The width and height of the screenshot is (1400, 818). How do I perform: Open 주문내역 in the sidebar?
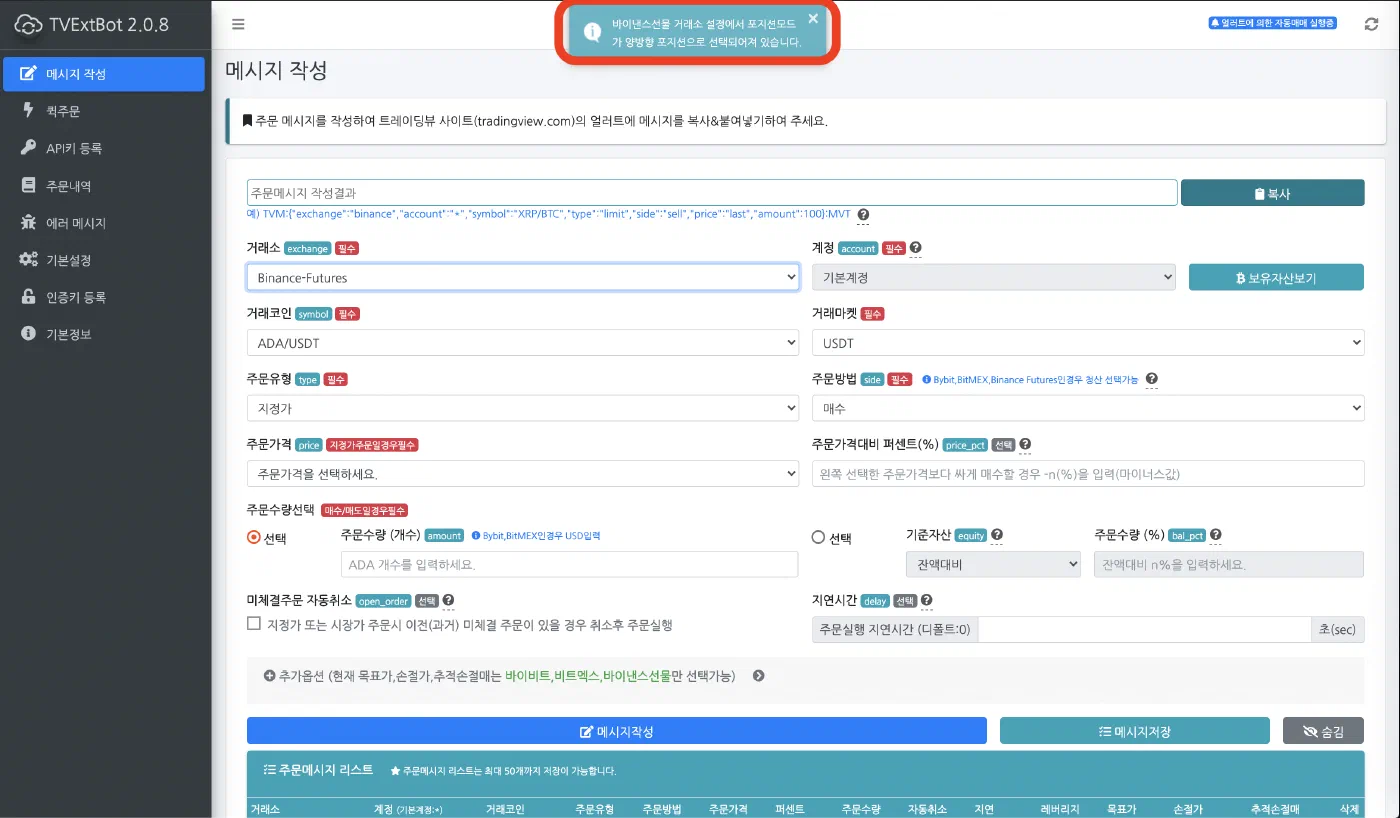tap(104, 185)
